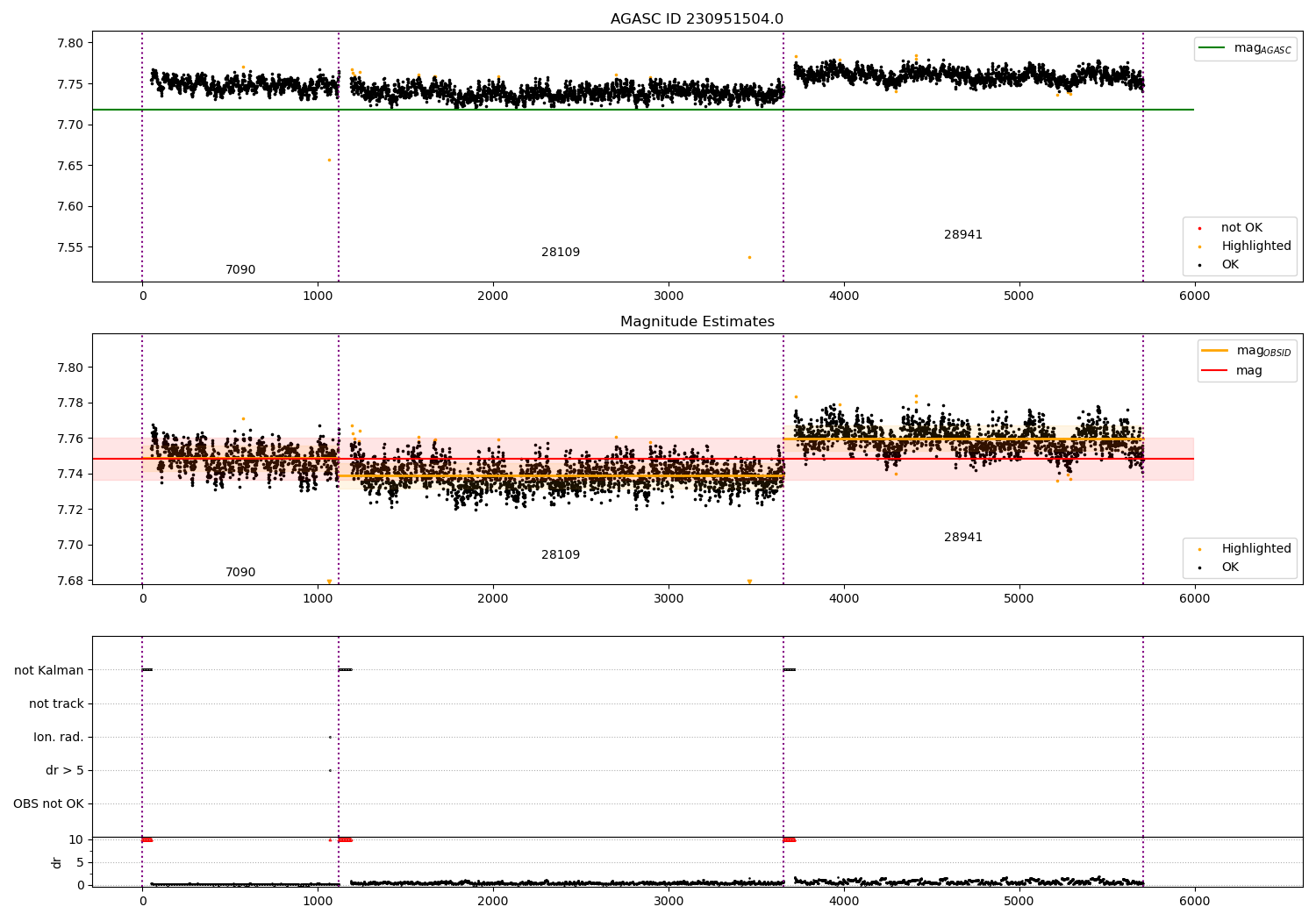Click the orange outlier near 7.54 in top plot
The height and width of the screenshot is (921, 1316).
[749, 257]
